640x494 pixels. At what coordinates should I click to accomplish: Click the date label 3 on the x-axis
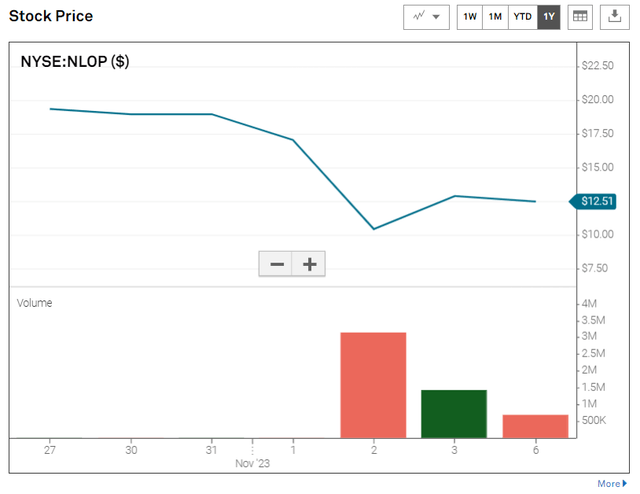click(x=454, y=450)
